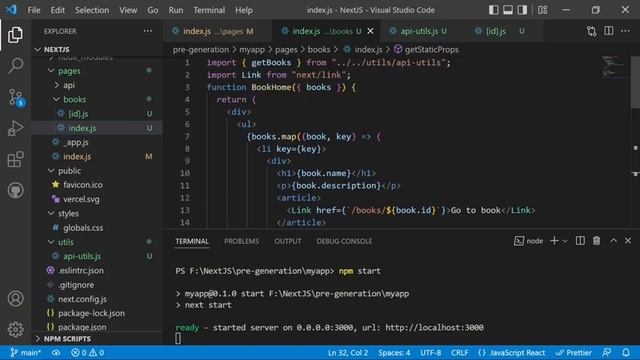
Task: Collapse the NEXTJS folder section
Action: click(x=56, y=49)
